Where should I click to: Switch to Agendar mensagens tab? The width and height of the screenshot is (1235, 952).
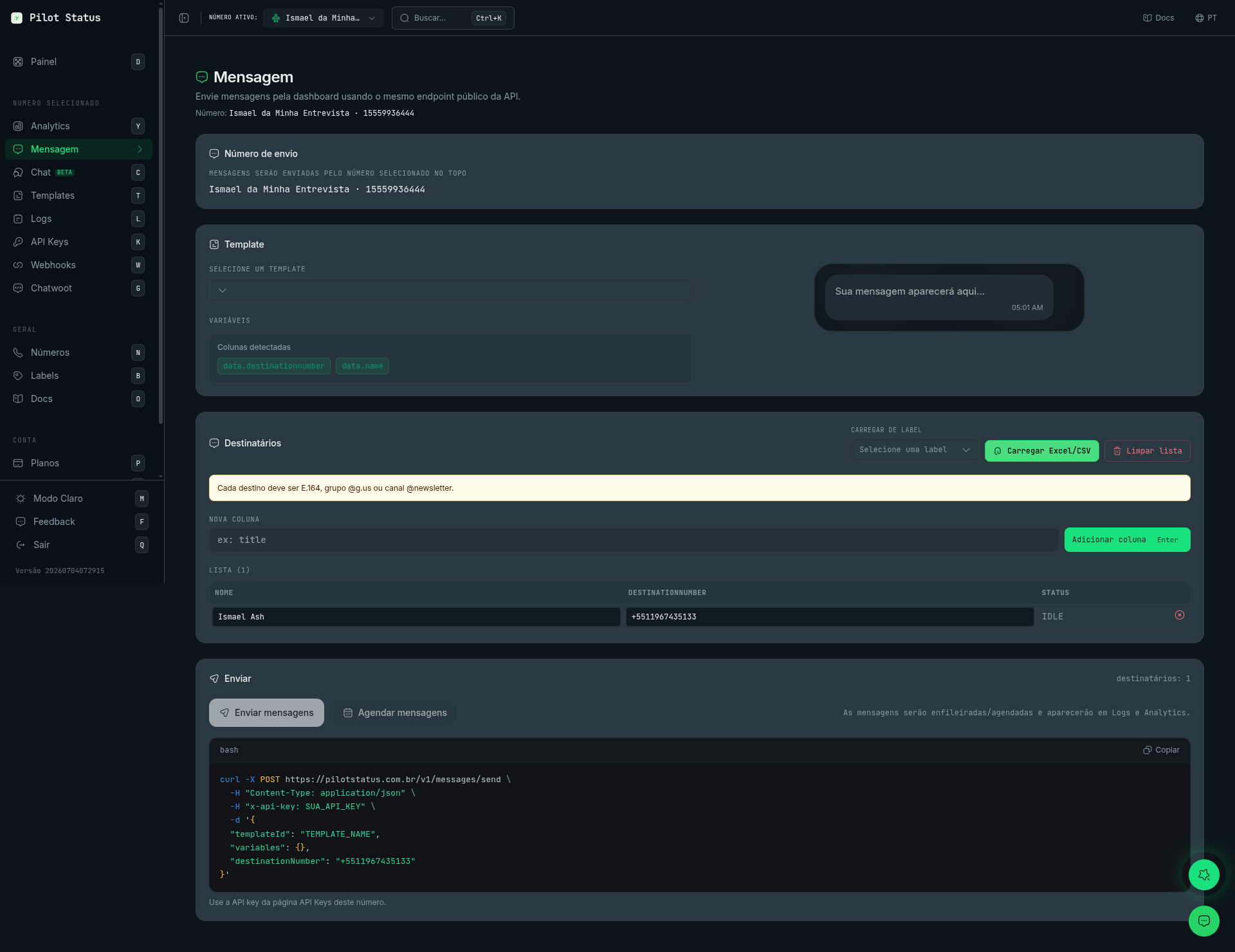pyautogui.click(x=395, y=713)
